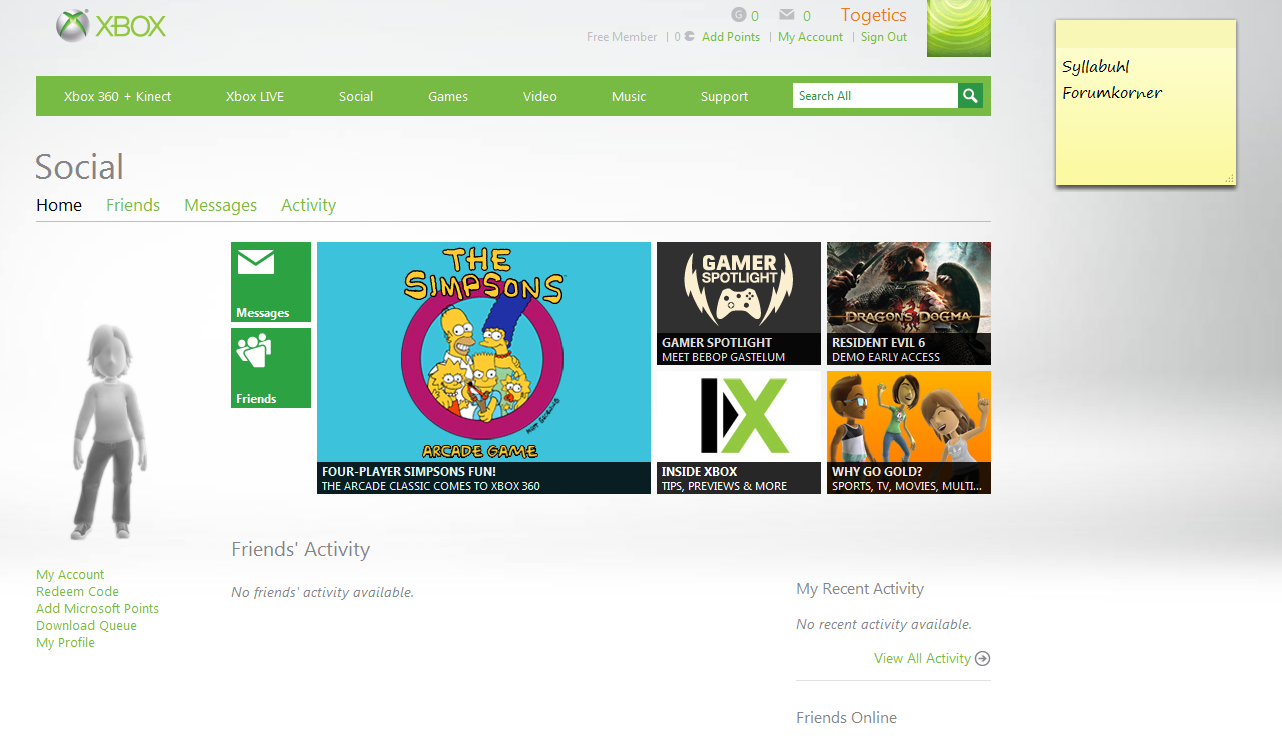
Task: Open the Xbox LIVE menu
Action: click(x=255, y=97)
